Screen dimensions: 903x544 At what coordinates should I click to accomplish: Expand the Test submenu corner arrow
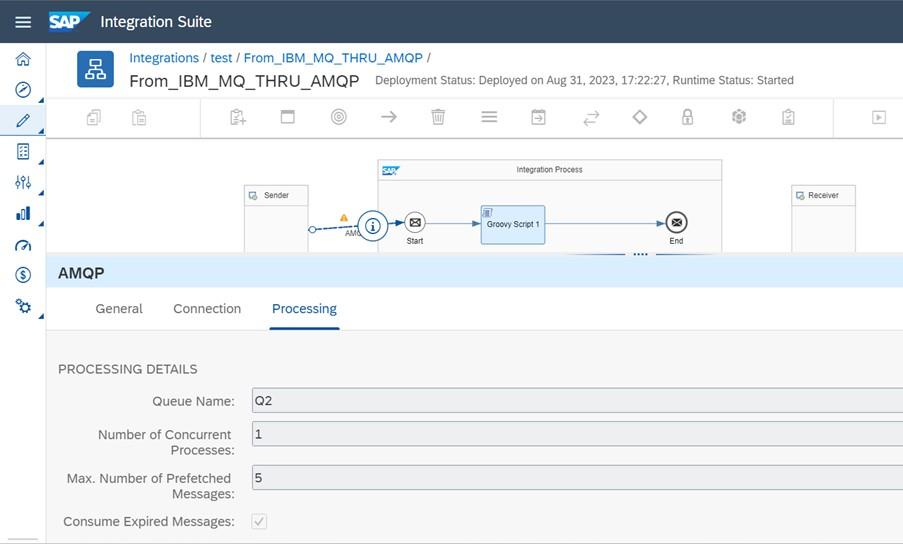point(41,162)
